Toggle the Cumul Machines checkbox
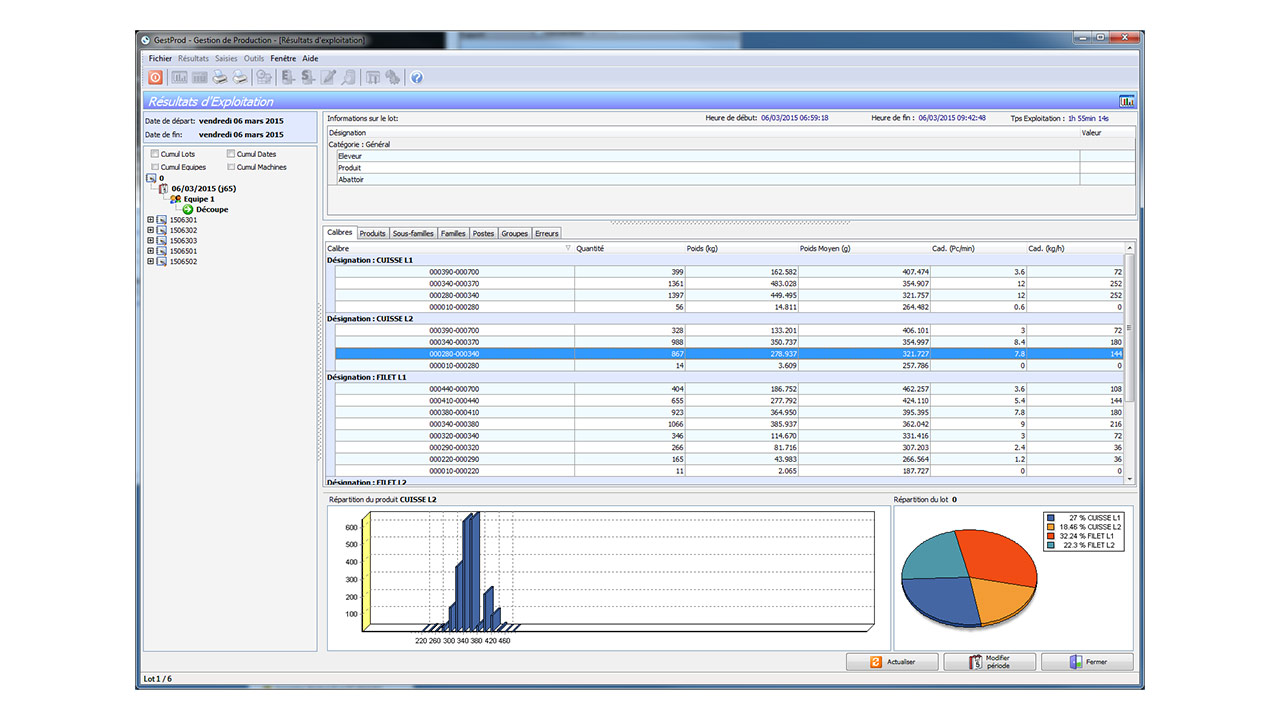 point(230,167)
